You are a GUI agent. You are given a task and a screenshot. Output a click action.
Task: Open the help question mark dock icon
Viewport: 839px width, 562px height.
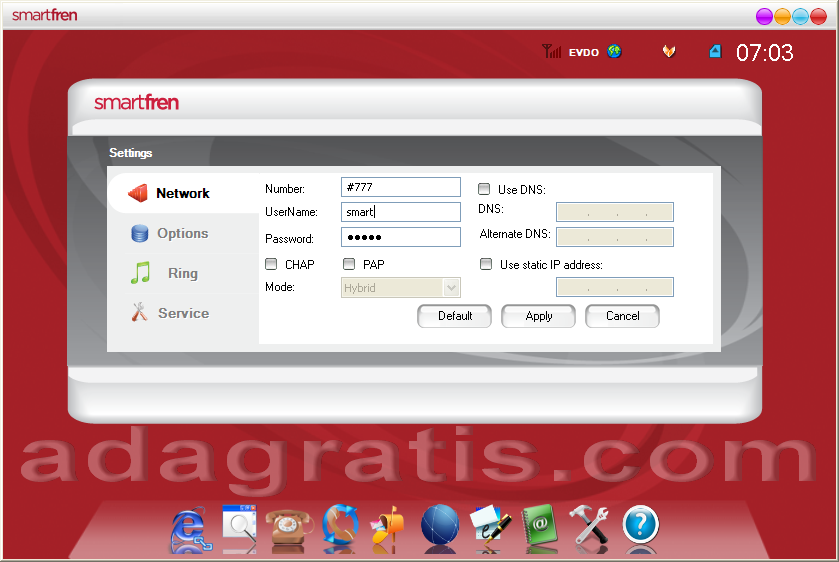coord(640,525)
